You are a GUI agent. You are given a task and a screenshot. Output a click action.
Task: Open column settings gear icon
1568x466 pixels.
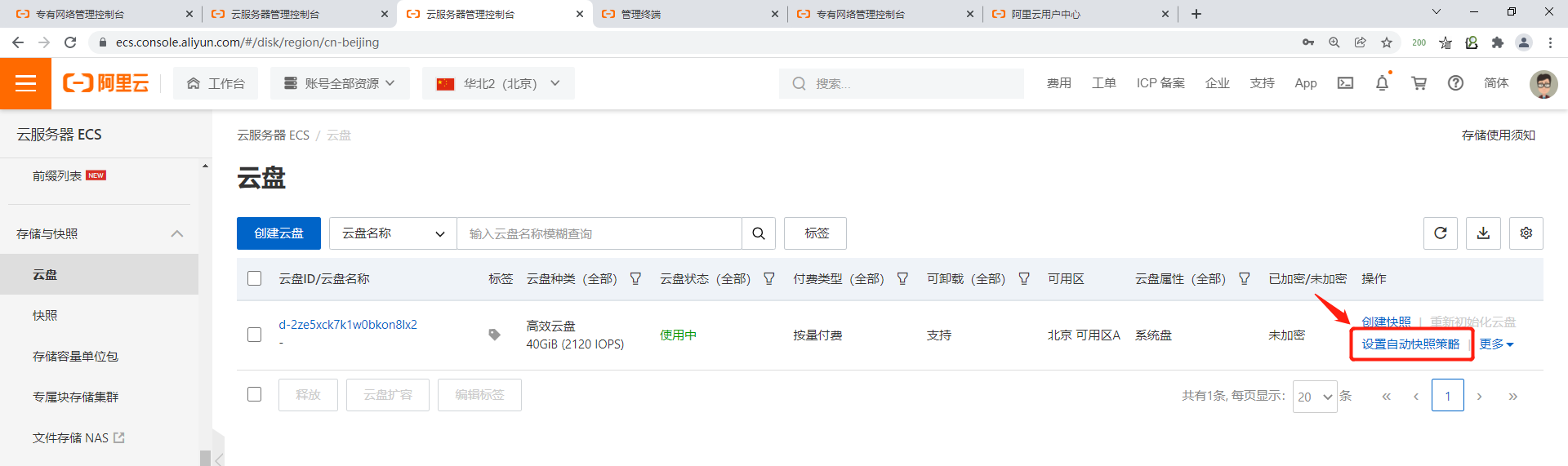(x=1526, y=233)
